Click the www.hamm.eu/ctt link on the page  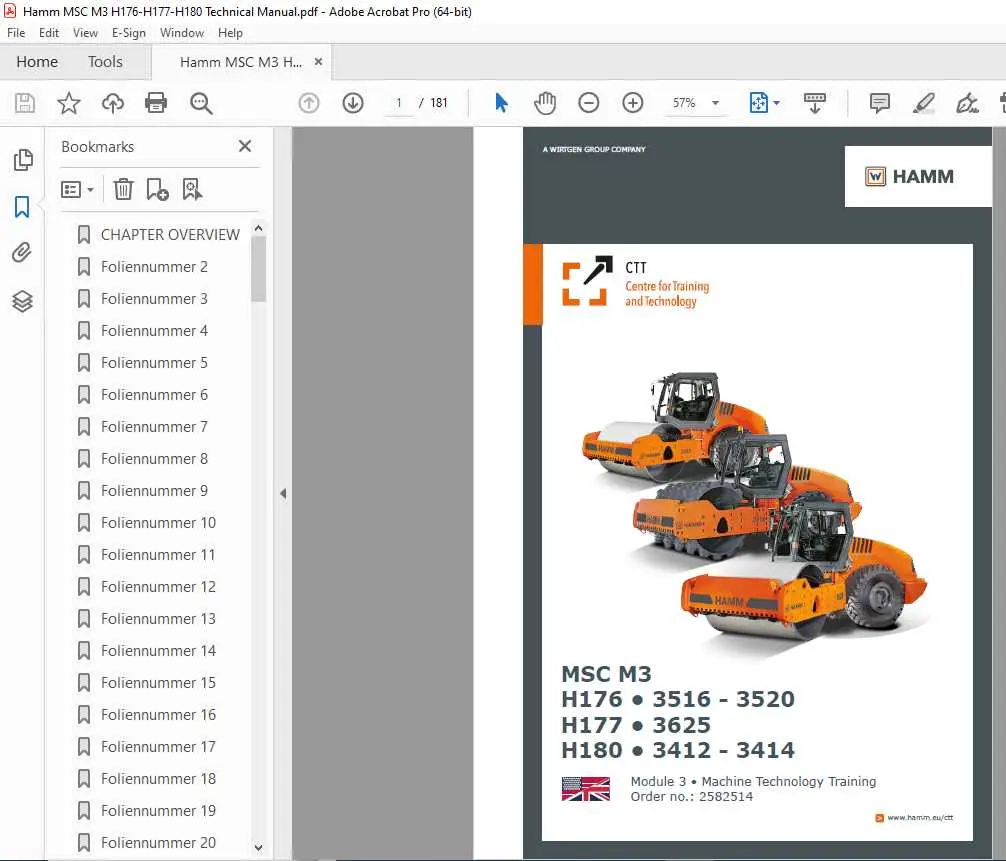coord(920,817)
